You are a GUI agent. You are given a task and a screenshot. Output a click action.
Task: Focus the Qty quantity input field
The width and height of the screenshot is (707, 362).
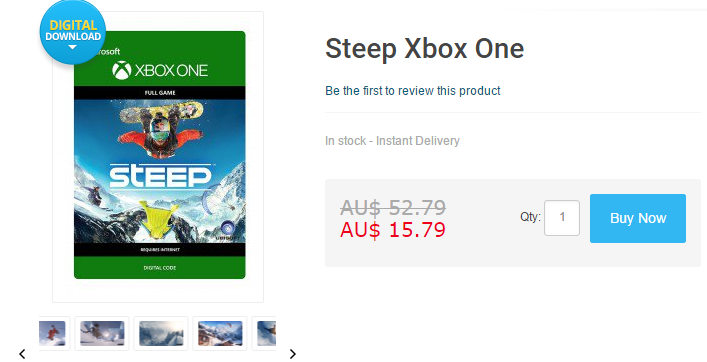[562, 218]
